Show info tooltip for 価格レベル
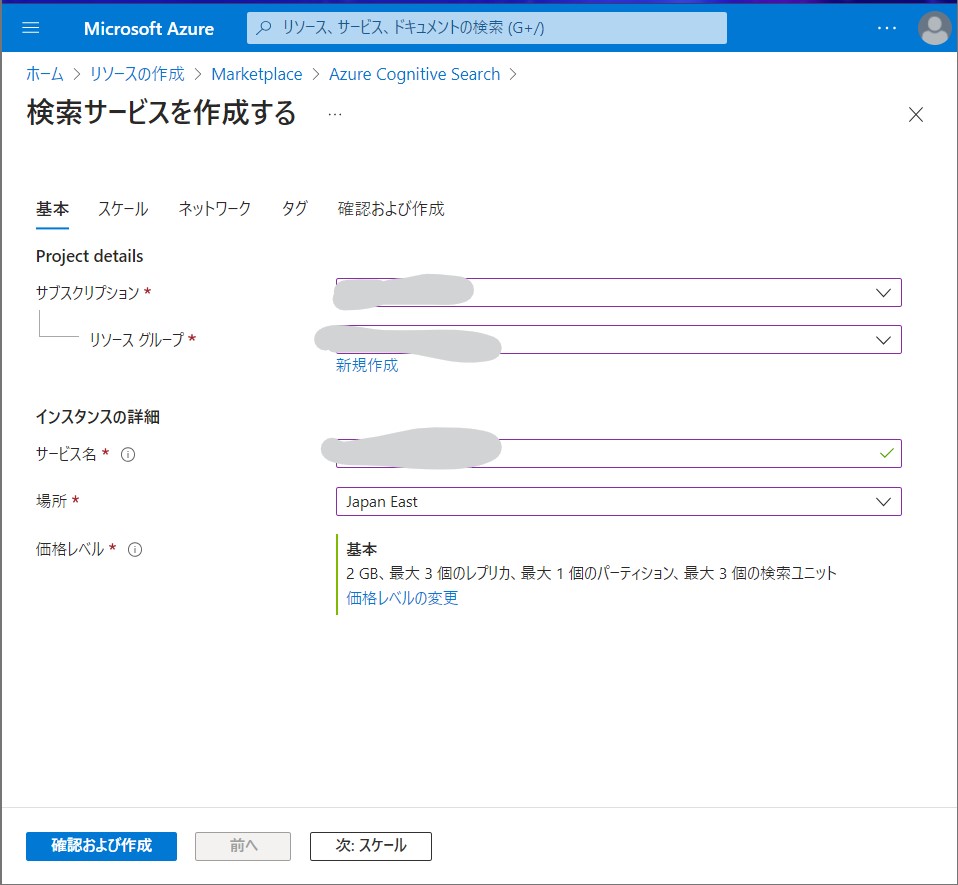Viewport: 958px width, 885px height. [x=135, y=550]
